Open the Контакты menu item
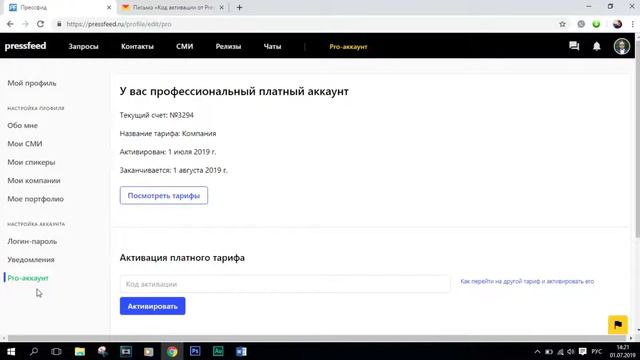 [137, 47]
